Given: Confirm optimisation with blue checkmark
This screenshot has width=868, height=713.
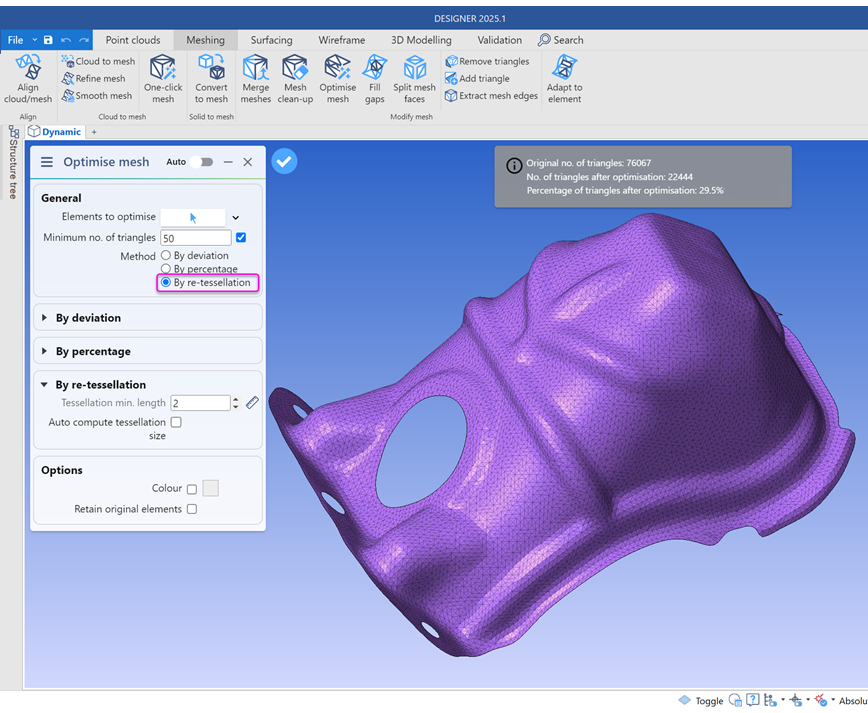Looking at the screenshot, I should point(284,161).
